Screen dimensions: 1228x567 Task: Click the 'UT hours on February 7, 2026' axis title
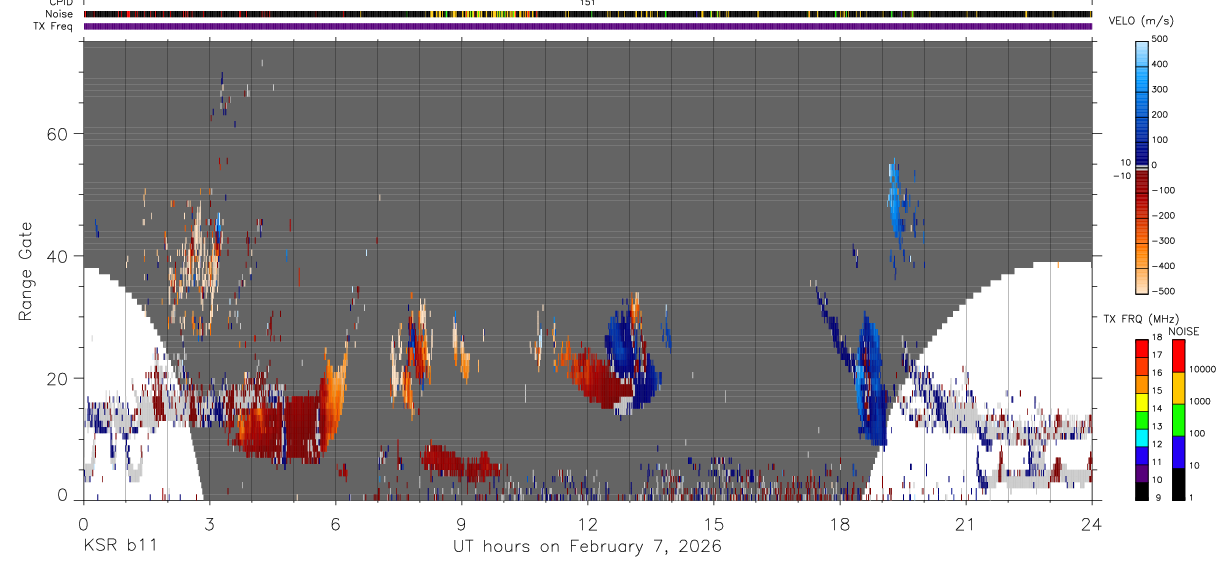point(587,546)
